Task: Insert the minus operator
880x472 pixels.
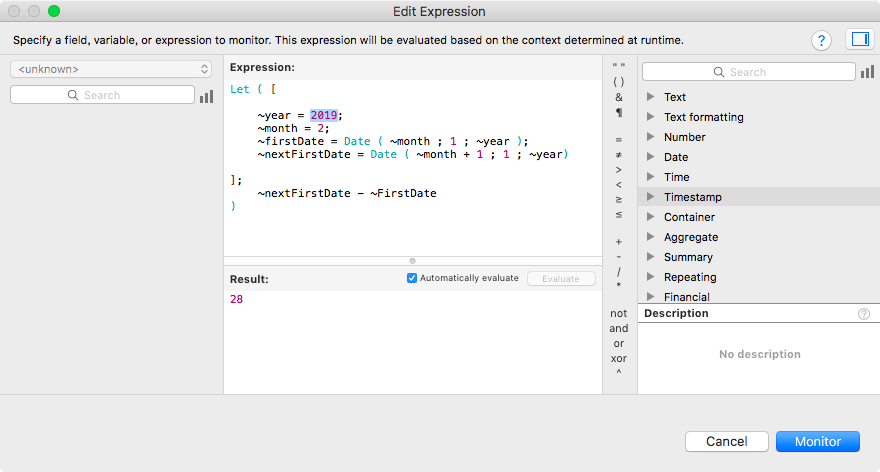Action: 618,257
